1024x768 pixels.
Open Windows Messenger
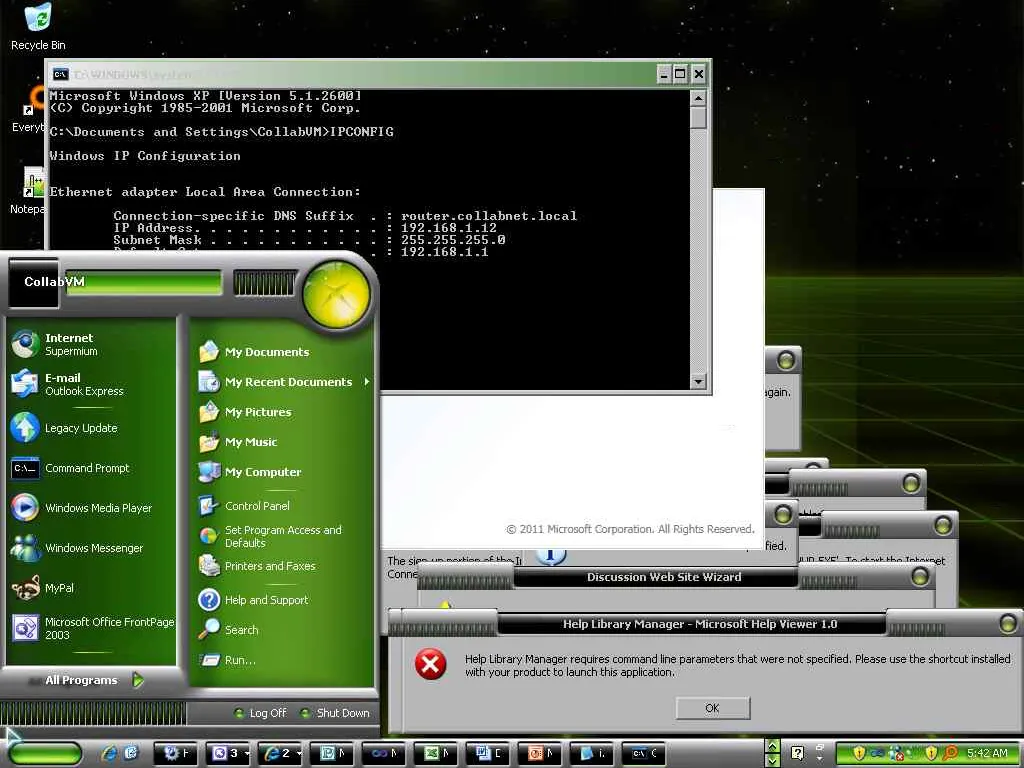[91, 548]
